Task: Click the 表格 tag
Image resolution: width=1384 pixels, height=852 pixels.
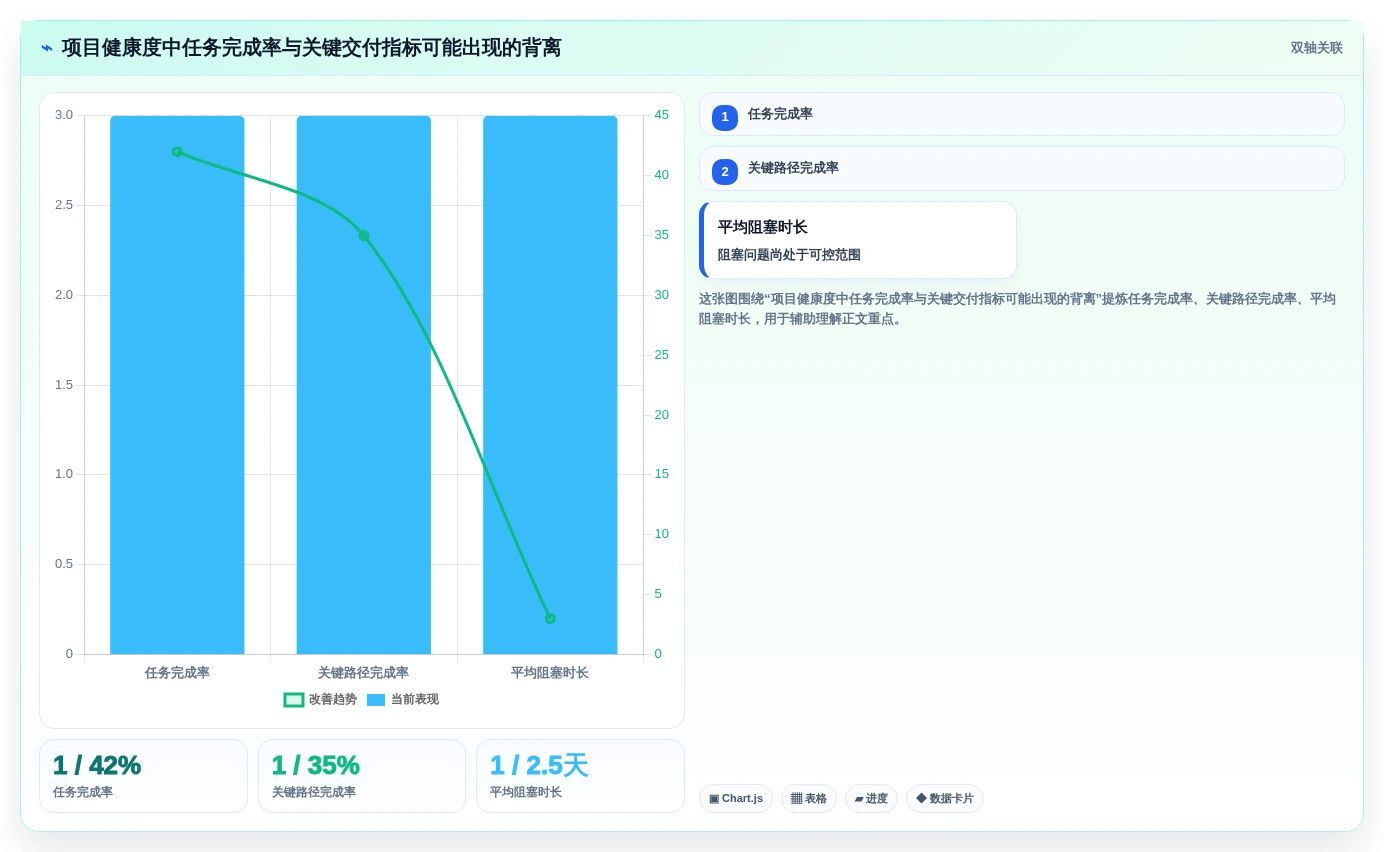Action: click(x=808, y=798)
